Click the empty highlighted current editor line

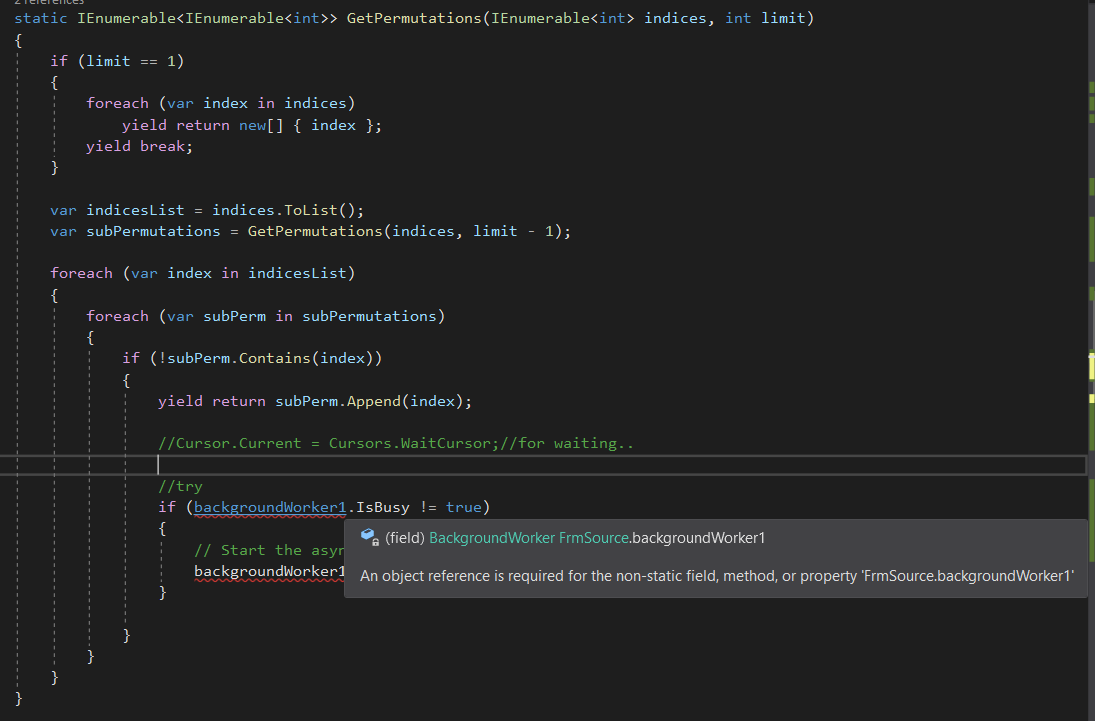pyautogui.click(x=543, y=465)
